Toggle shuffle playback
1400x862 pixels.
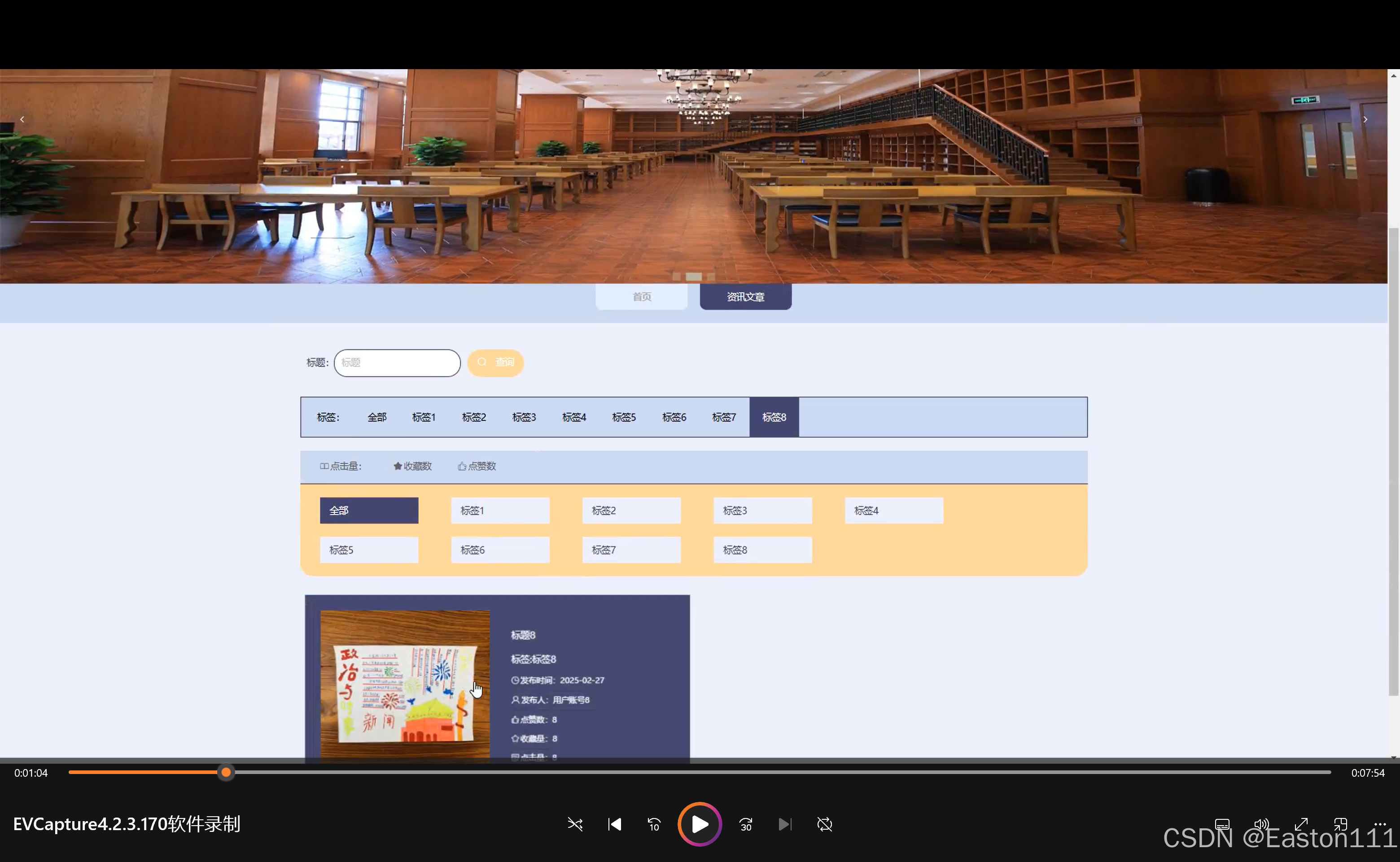(x=575, y=824)
